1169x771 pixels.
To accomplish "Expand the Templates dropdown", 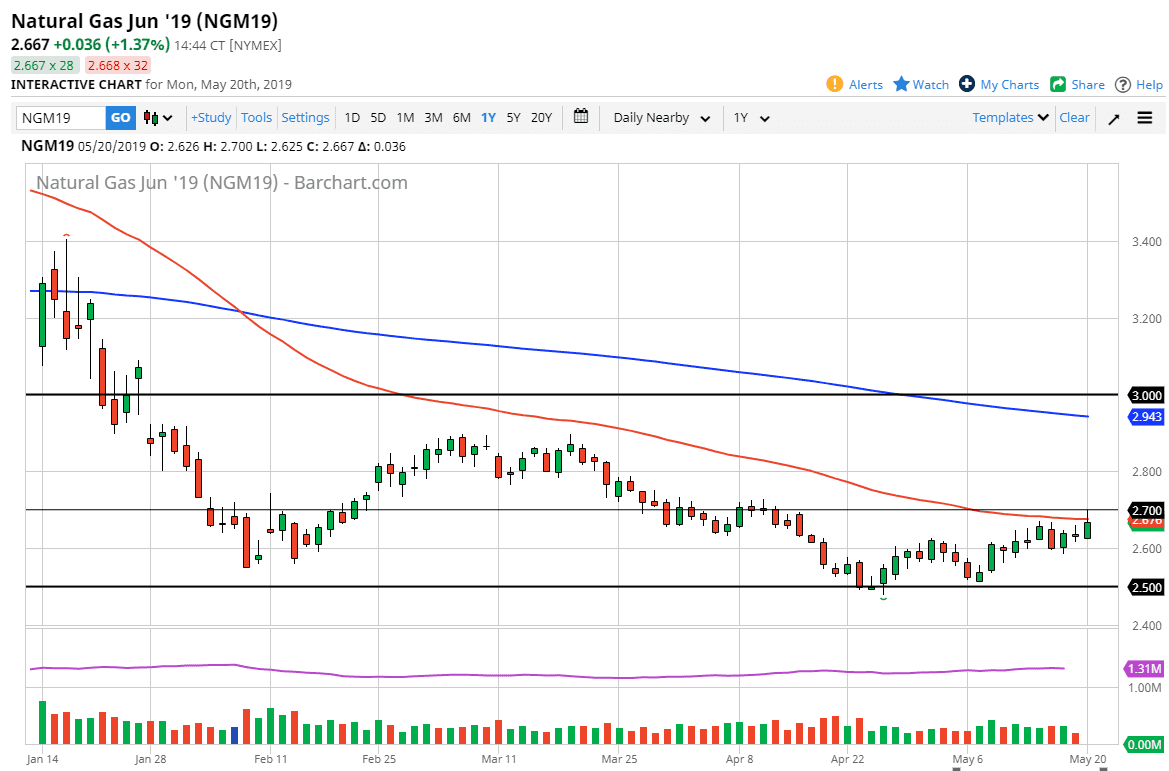I will tap(1010, 118).
